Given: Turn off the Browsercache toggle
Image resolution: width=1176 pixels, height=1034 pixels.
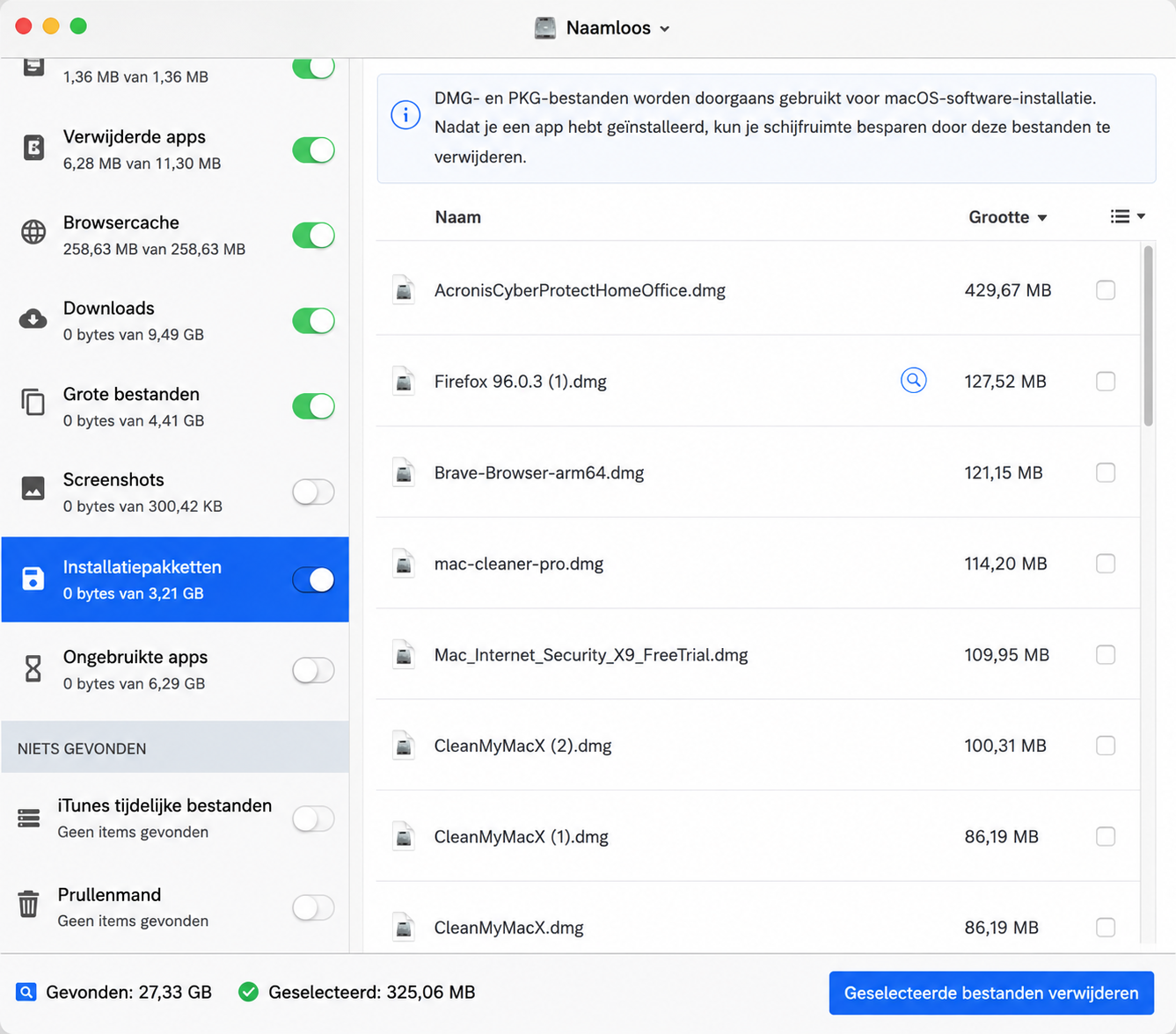Looking at the screenshot, I should point(313,236).
